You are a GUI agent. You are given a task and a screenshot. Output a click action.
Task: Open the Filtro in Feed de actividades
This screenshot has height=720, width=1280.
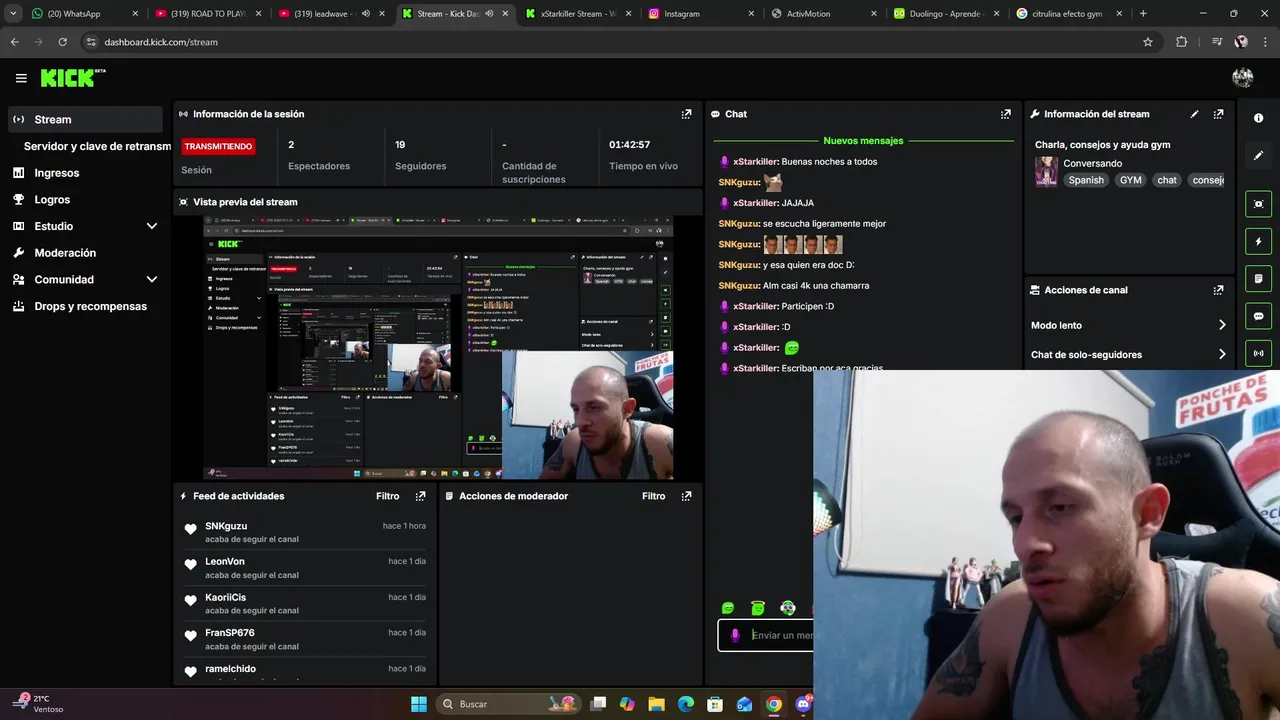point(387,496)
